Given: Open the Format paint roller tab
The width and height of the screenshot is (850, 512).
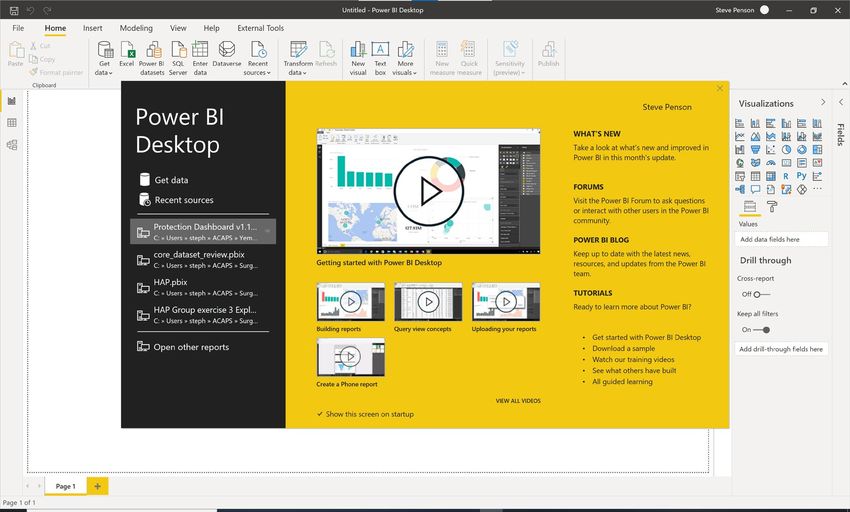Looking at the screenshot, I should click(x=772, y=207).
